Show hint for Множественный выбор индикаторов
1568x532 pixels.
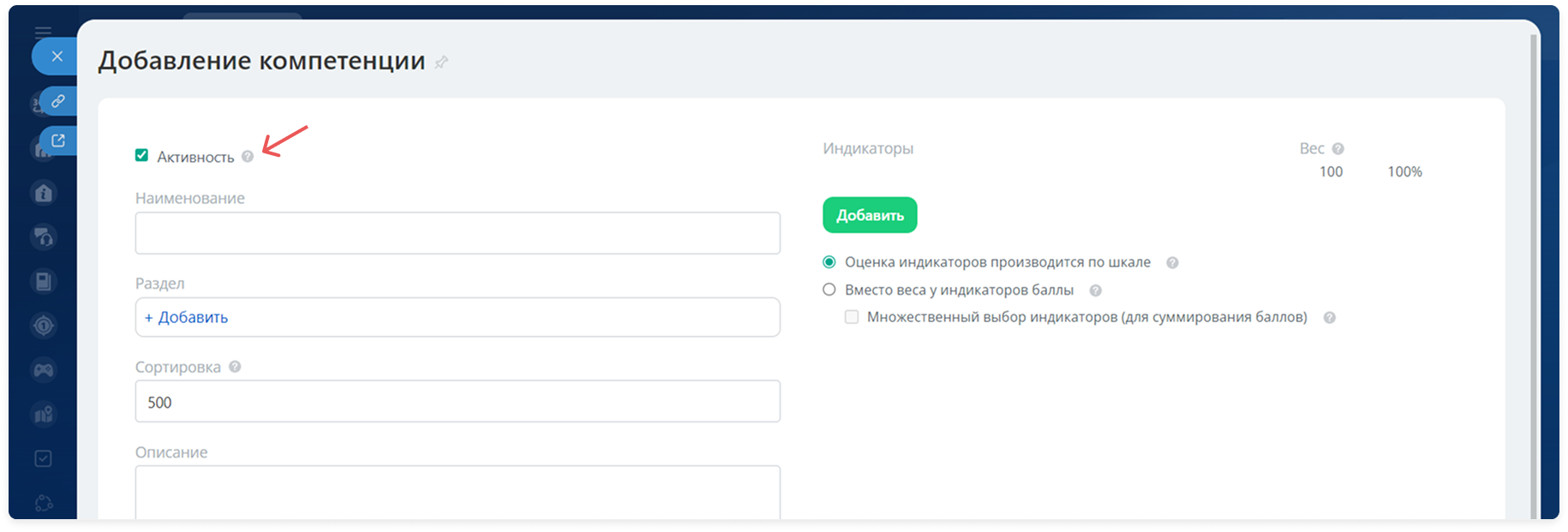tap(1329, 318)
